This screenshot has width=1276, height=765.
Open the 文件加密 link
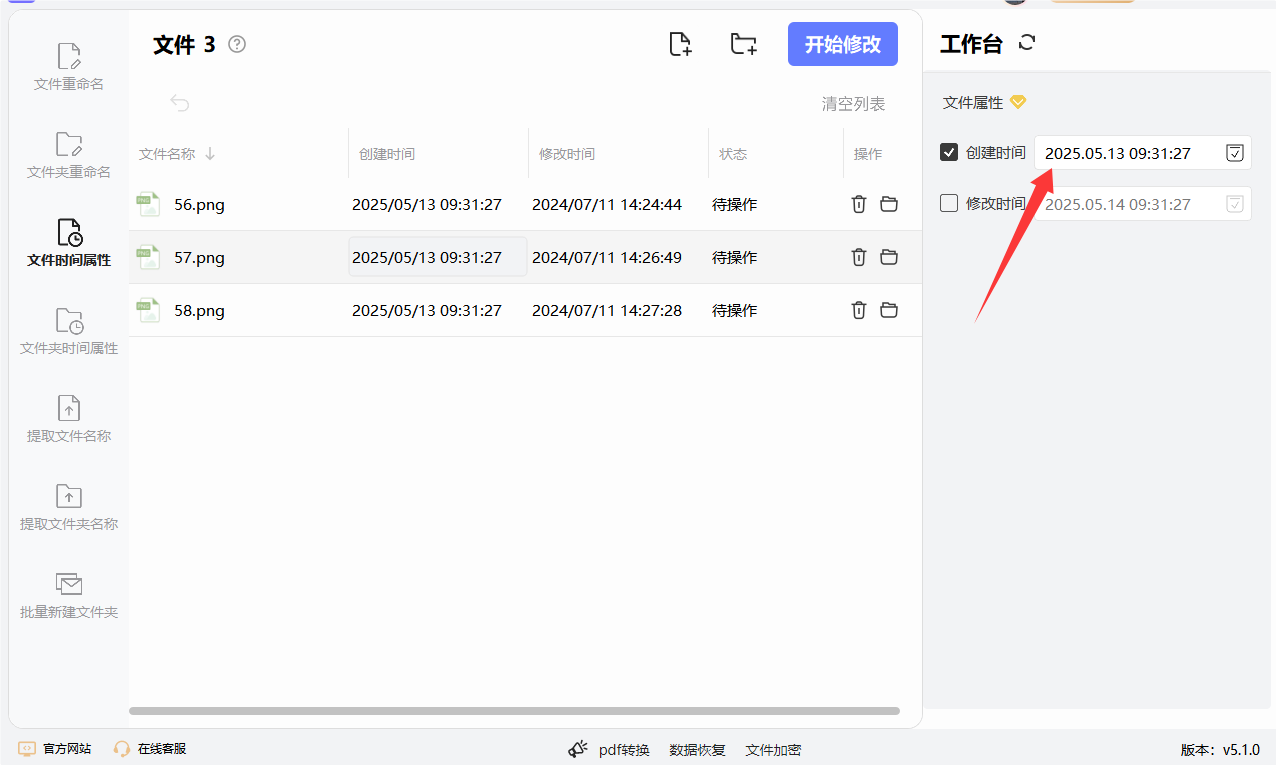pos(773,750)
